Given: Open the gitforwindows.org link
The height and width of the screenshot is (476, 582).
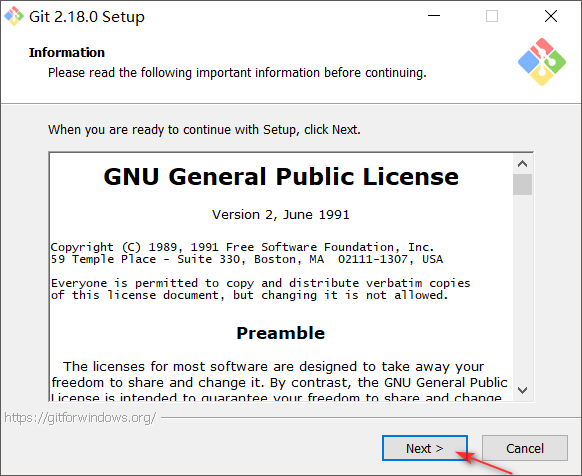Looking at the screenshot, I should (80, 418).
